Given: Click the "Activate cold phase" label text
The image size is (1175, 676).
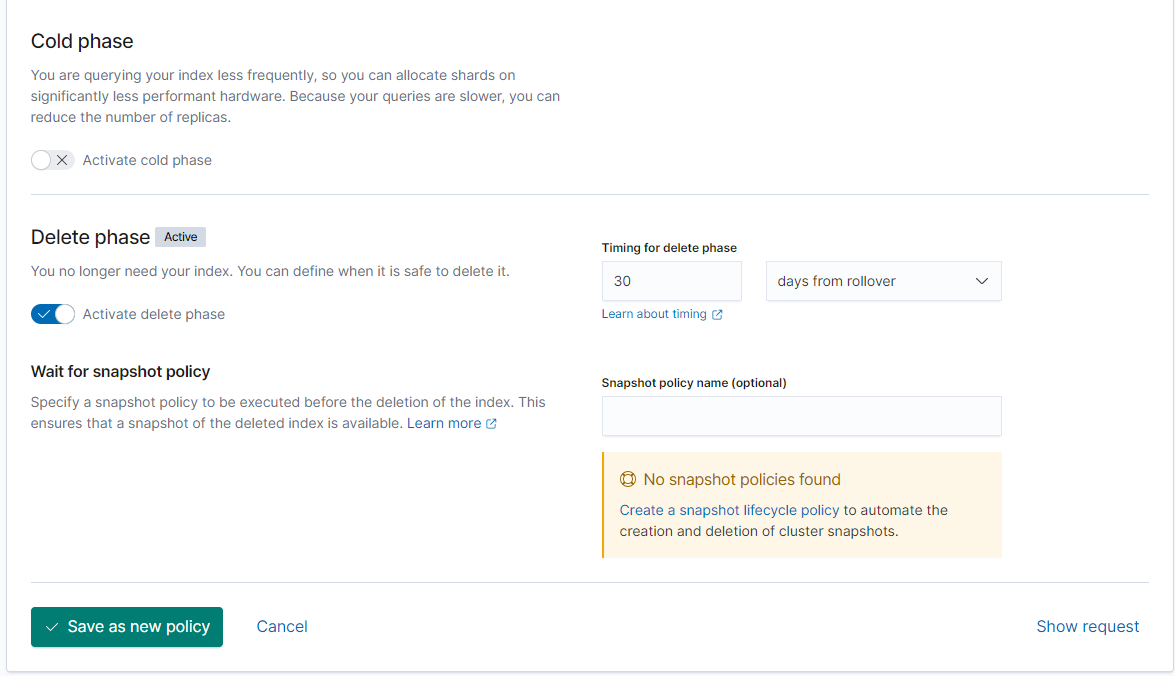Looking at the screenshot, I should pos(147,160).
